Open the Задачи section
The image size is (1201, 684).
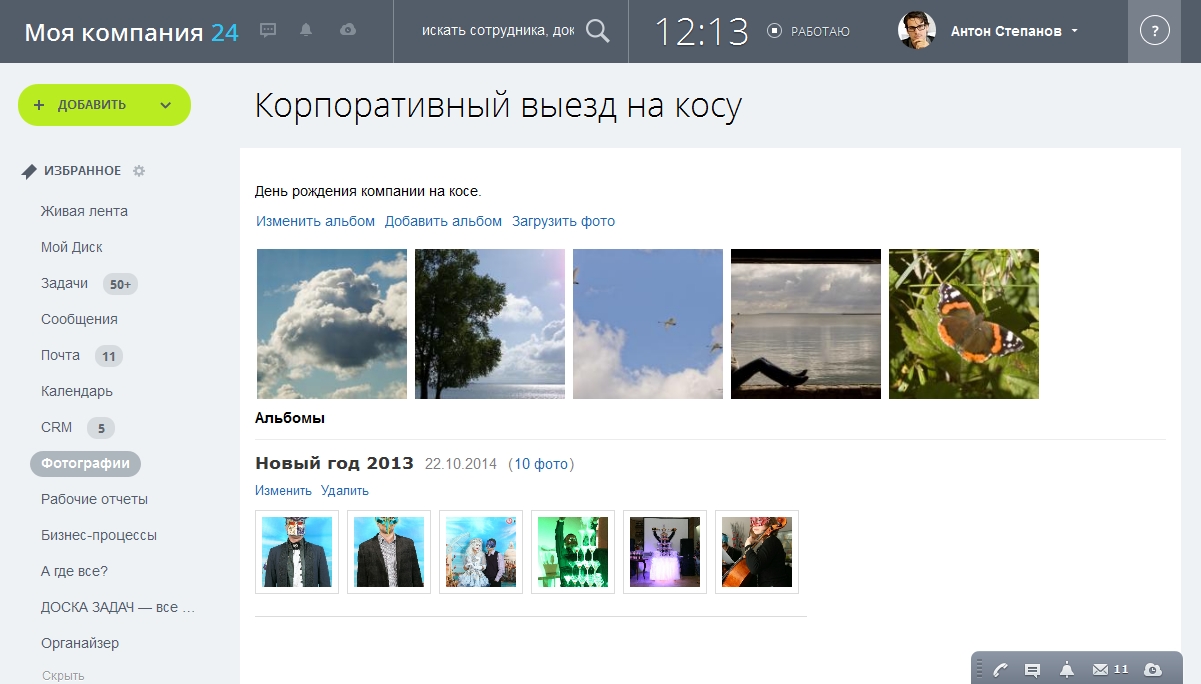click(65, 283)
